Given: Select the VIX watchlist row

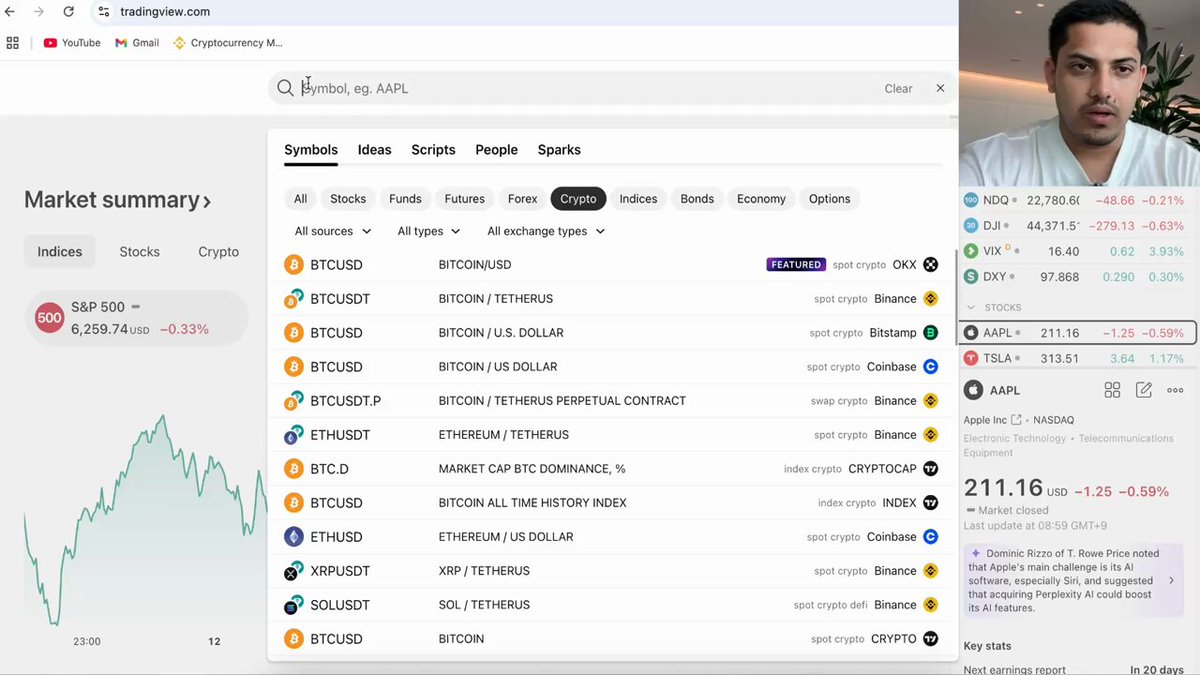Looking at the screenshot, I should [x=1078, y=252].
